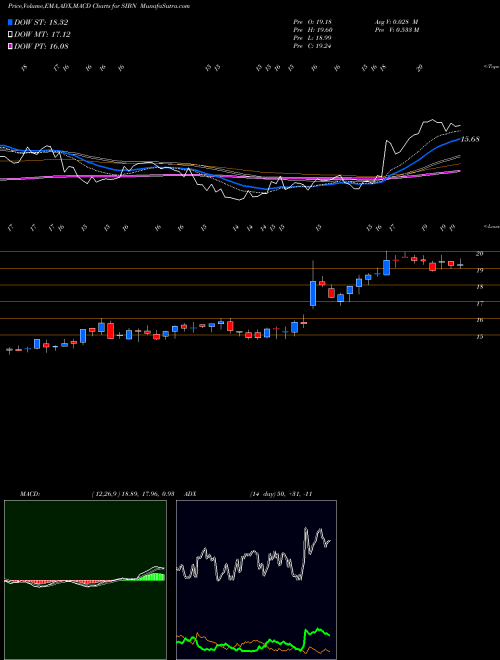Click the 'Pre C: 19.24' close value
500x660 pixels.
pyautogui.click(x=312, y=46)
